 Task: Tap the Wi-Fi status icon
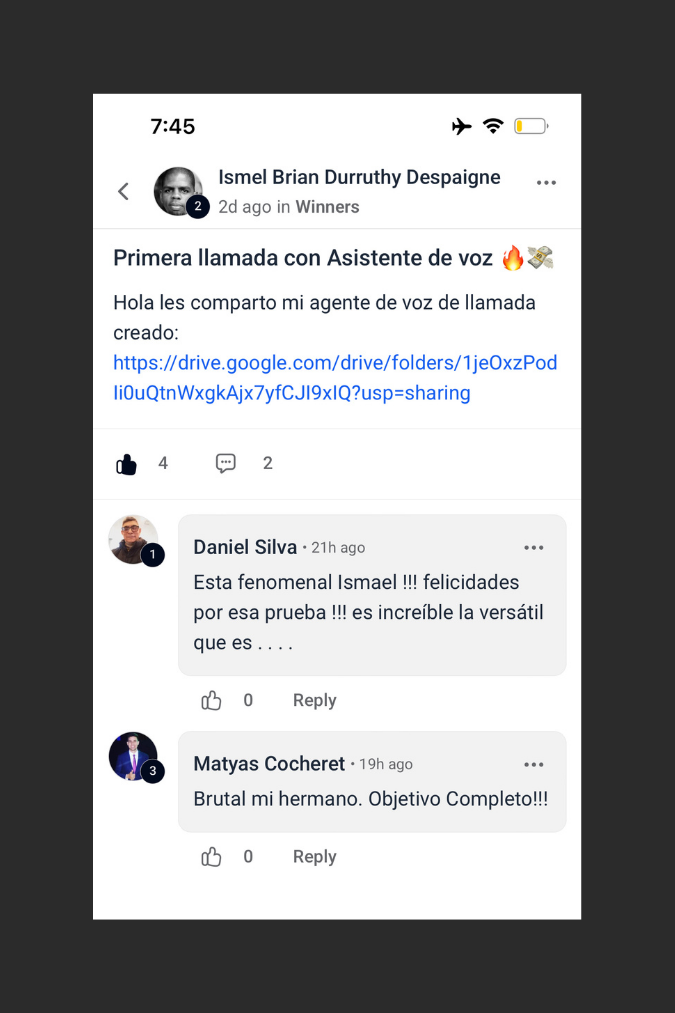[493, 126]
